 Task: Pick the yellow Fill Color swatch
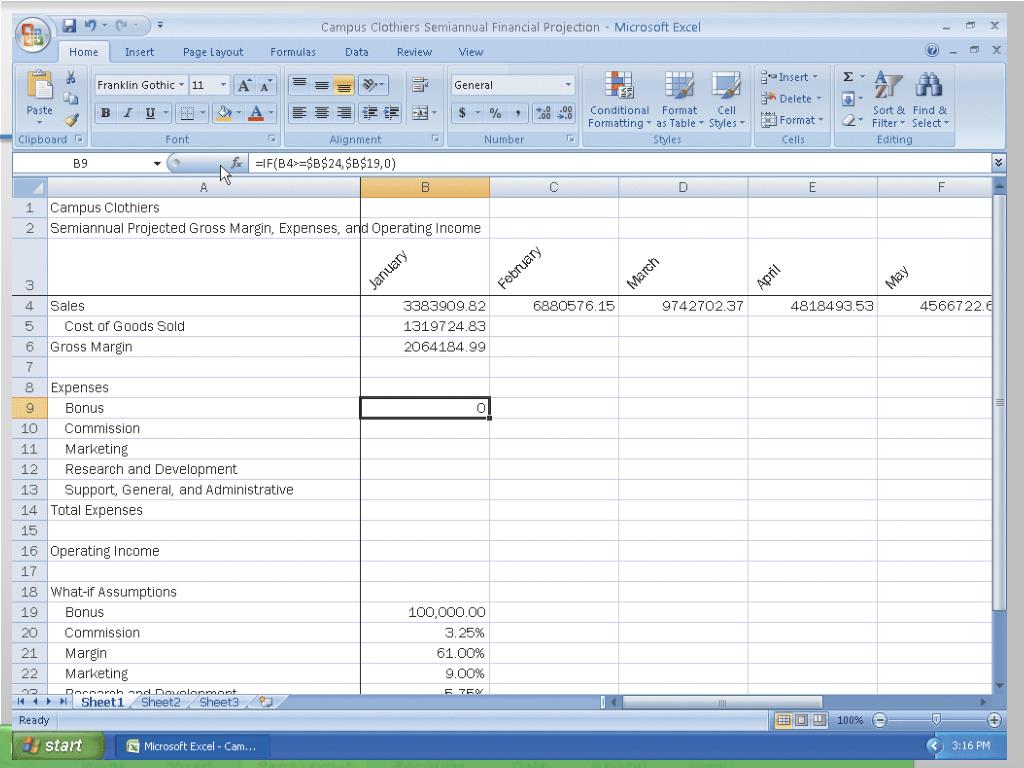(x=224, y=113)
